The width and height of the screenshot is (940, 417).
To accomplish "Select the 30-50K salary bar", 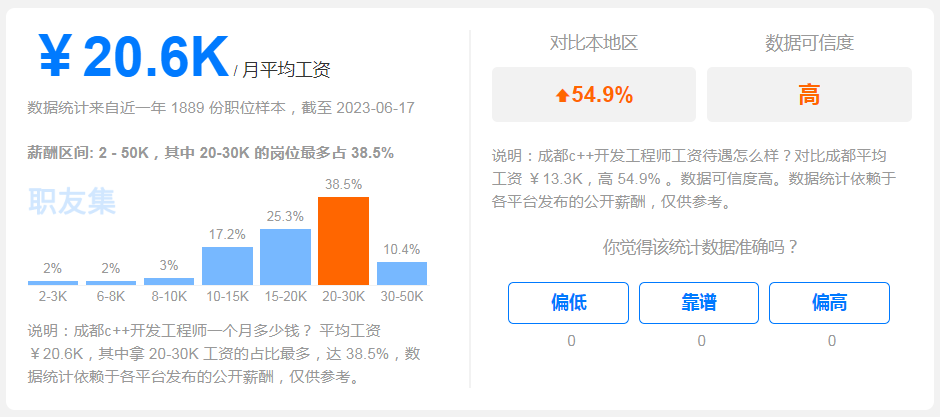I will pos(402,273).
